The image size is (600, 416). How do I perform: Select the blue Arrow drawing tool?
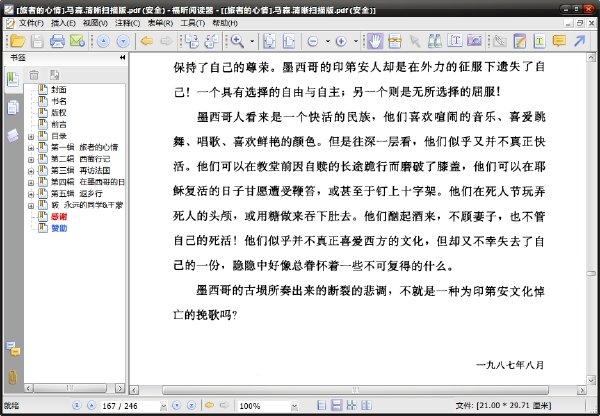click(x=580, y=41)
